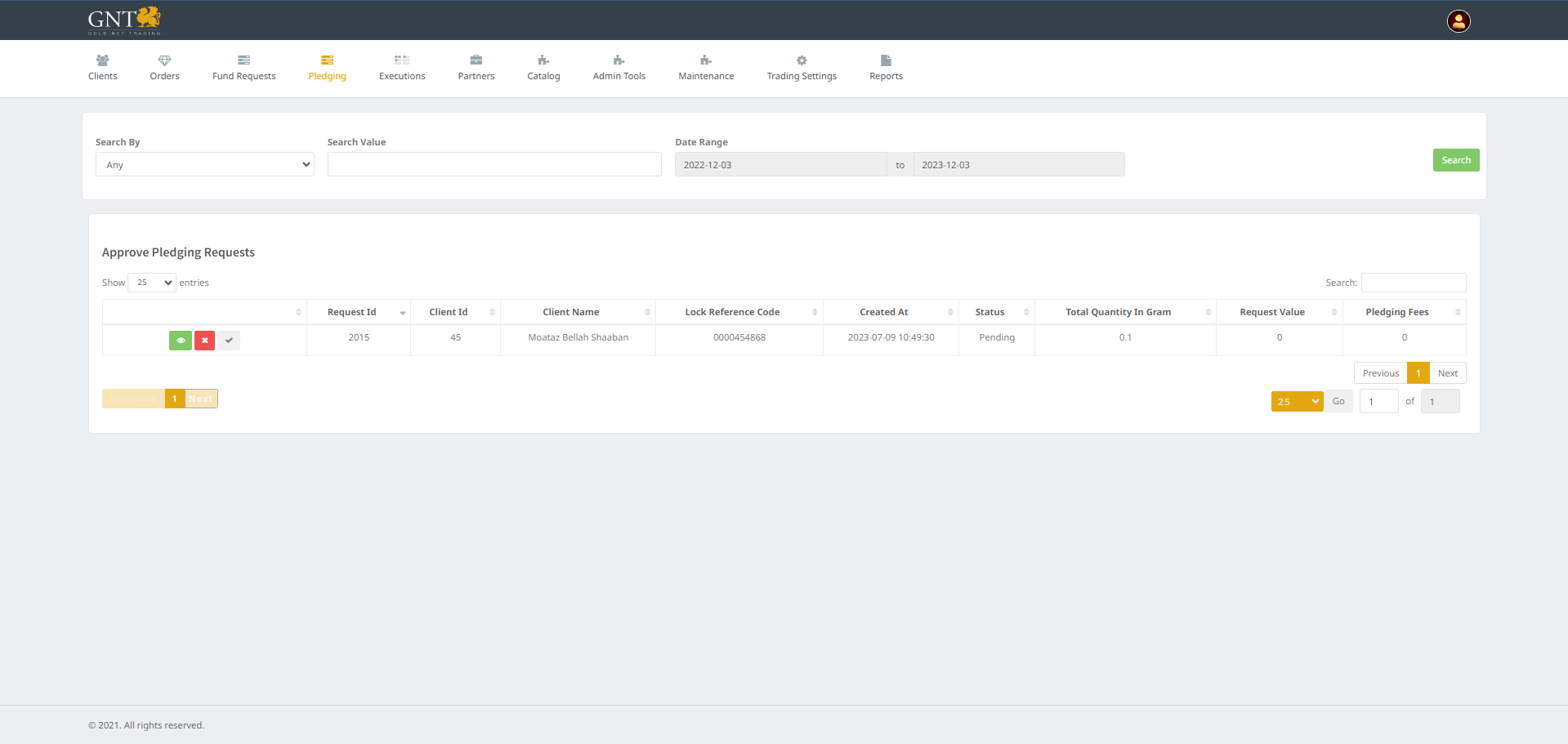Click the red reject X icon
This screenshot has width=1568, height=744.
pyautogui.click(x=204, y=341)
